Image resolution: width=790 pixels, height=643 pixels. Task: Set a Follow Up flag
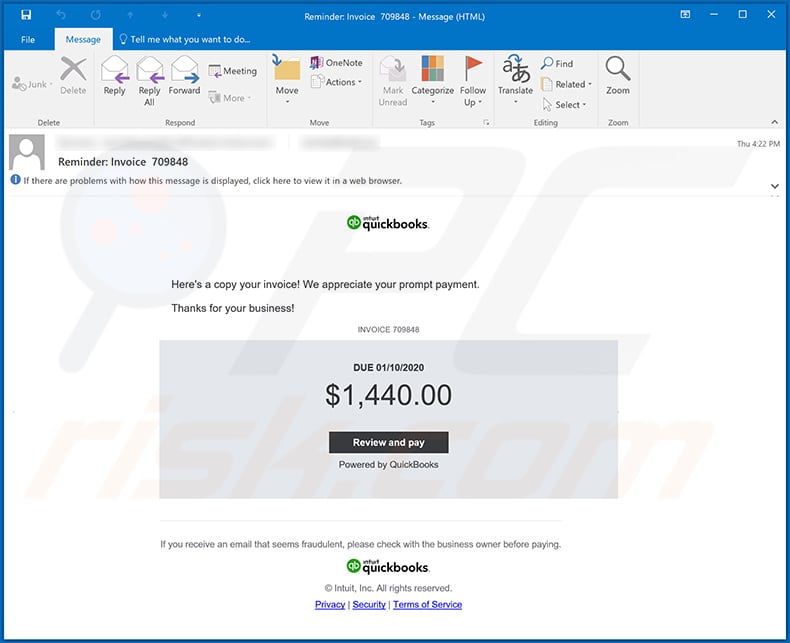point(473,82)
